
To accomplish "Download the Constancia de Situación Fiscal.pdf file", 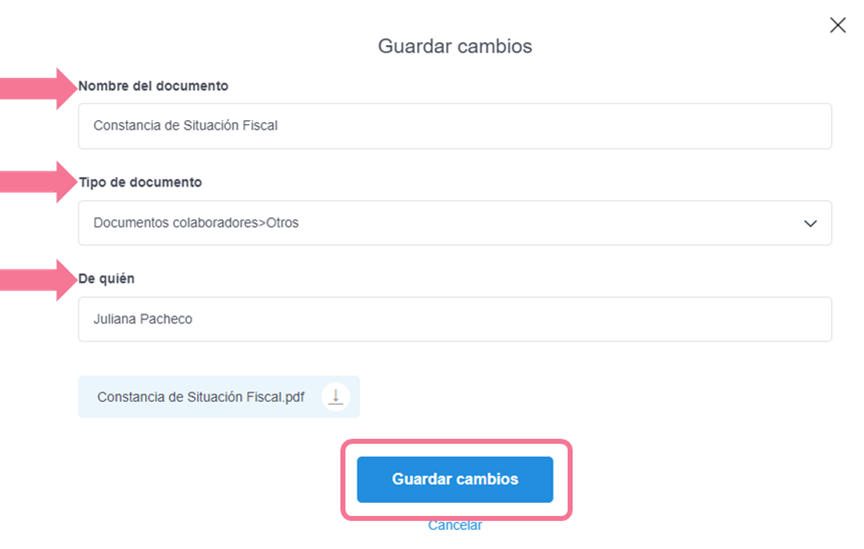I will click(x=336, y=397).
